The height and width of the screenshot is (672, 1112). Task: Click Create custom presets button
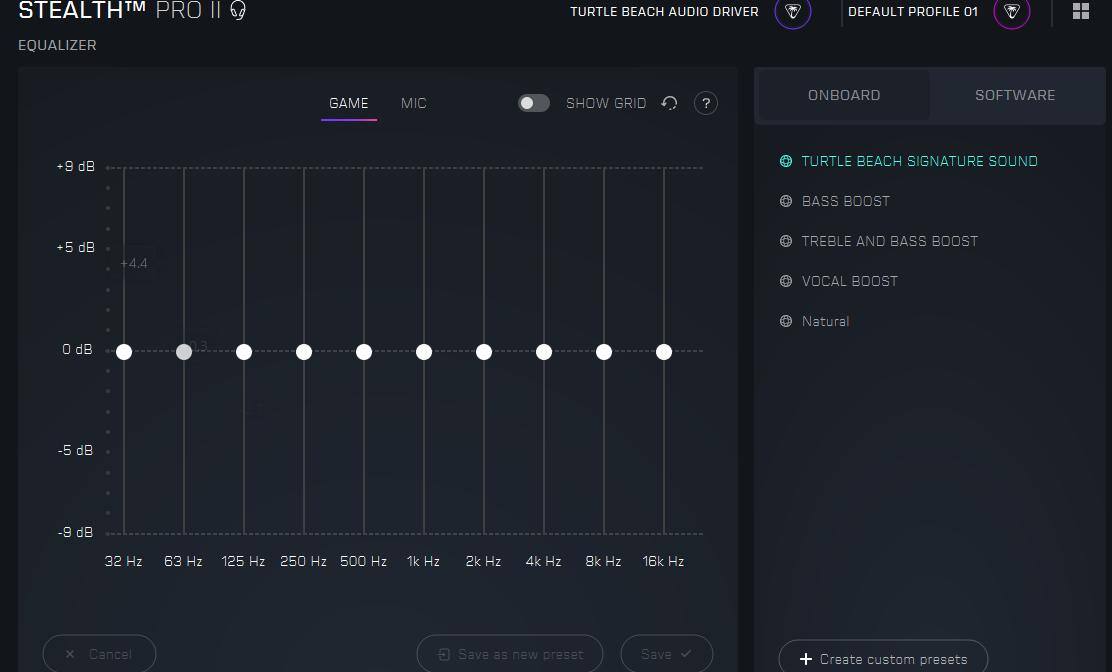coord(883,658)
